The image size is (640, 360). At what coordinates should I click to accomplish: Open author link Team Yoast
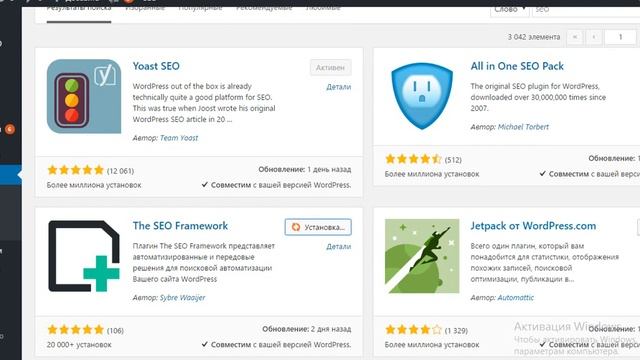click(179, 138)
